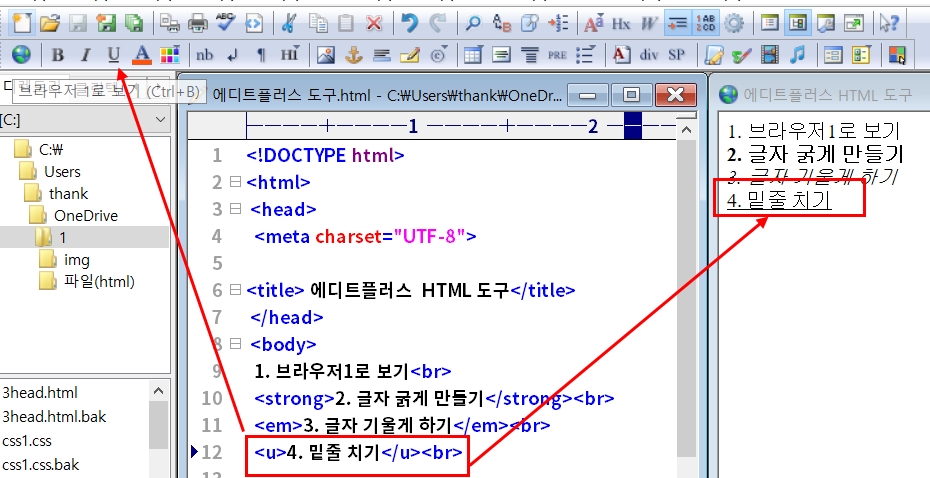This screenshot has height=478, width=930.
Task: Click the W toolbar icon
Action: coord(649,23)
